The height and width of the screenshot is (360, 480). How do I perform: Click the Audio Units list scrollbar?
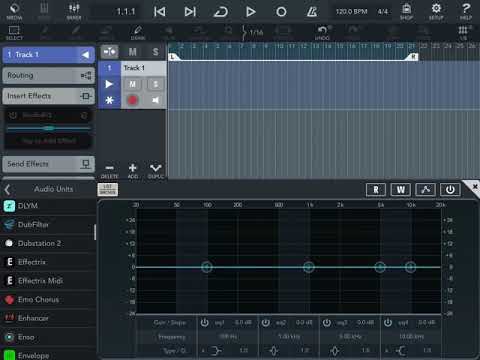[x=95, y=232]
